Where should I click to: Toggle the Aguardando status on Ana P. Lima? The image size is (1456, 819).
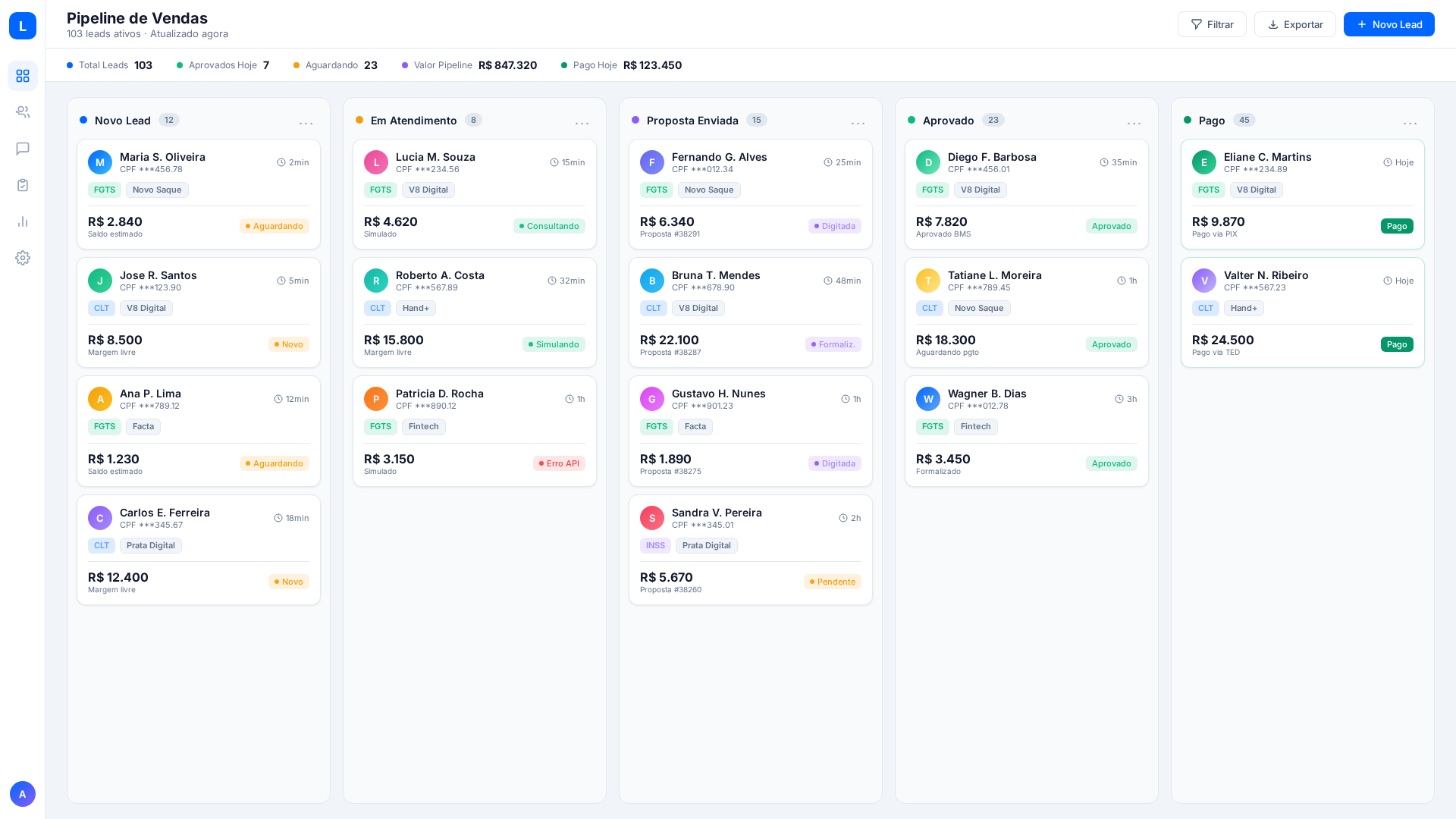(275, 463)
